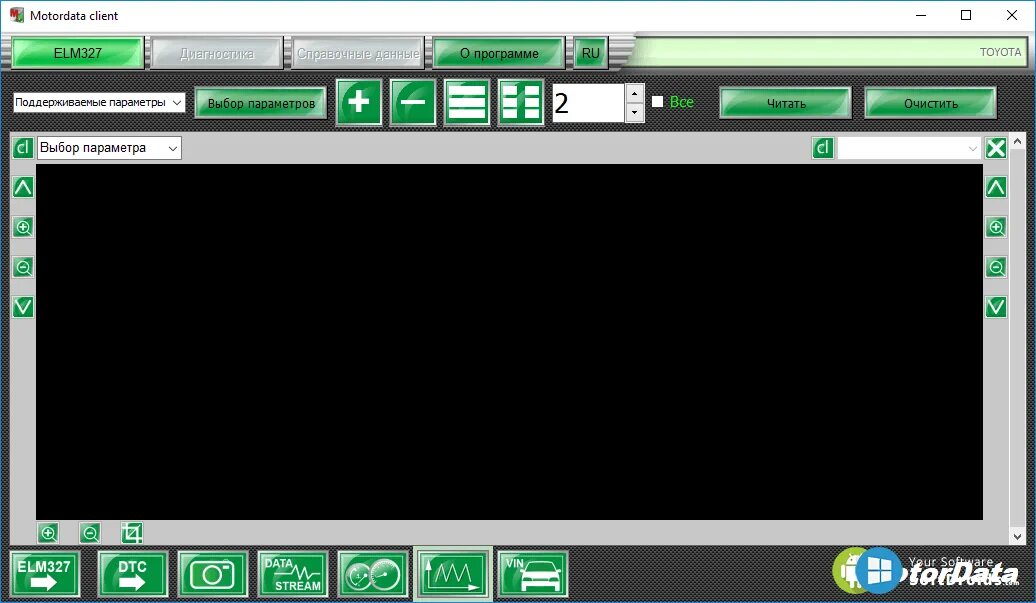Viewport: 1036px width, 603px height.
Task: Open ELM327 connection arrow icon in bottom bar
Action: point(45,574)
